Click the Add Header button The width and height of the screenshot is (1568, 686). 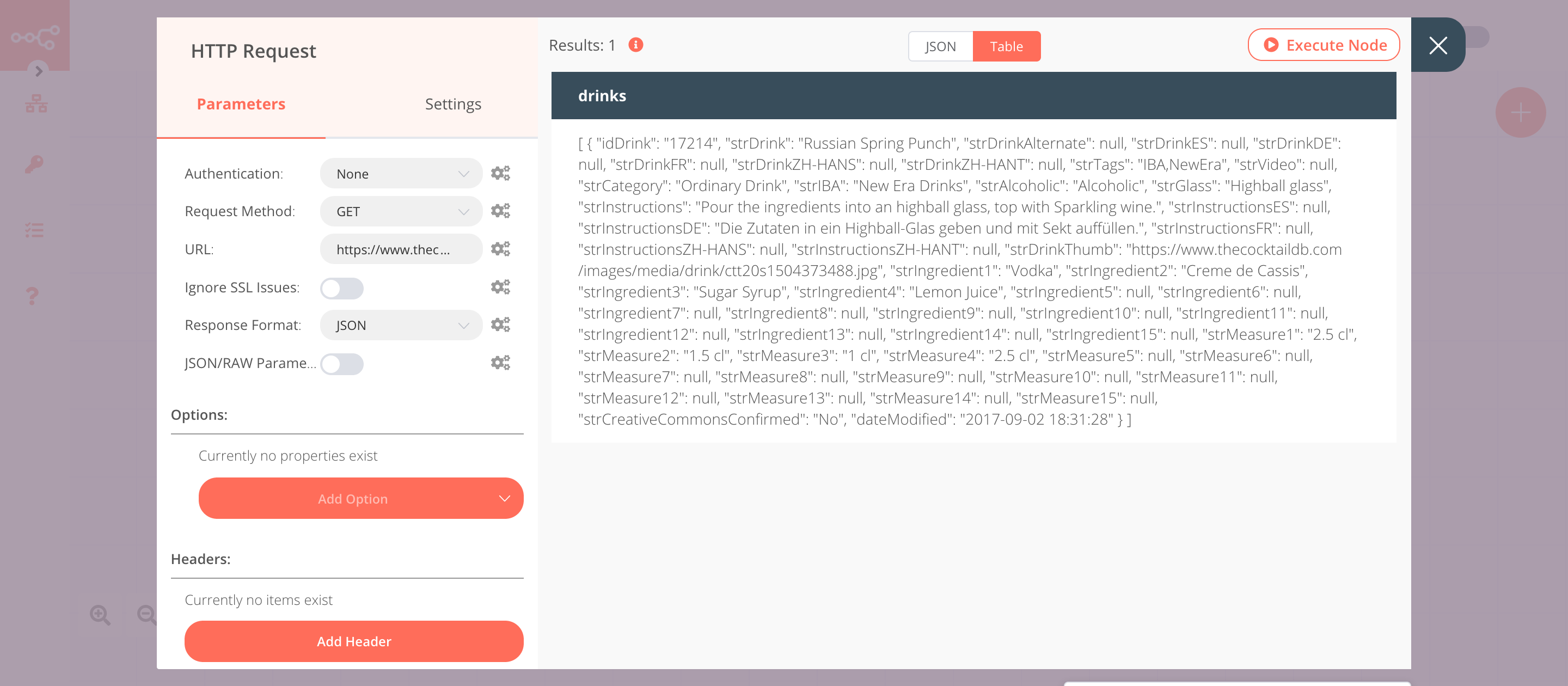click(x=353, y=641)
